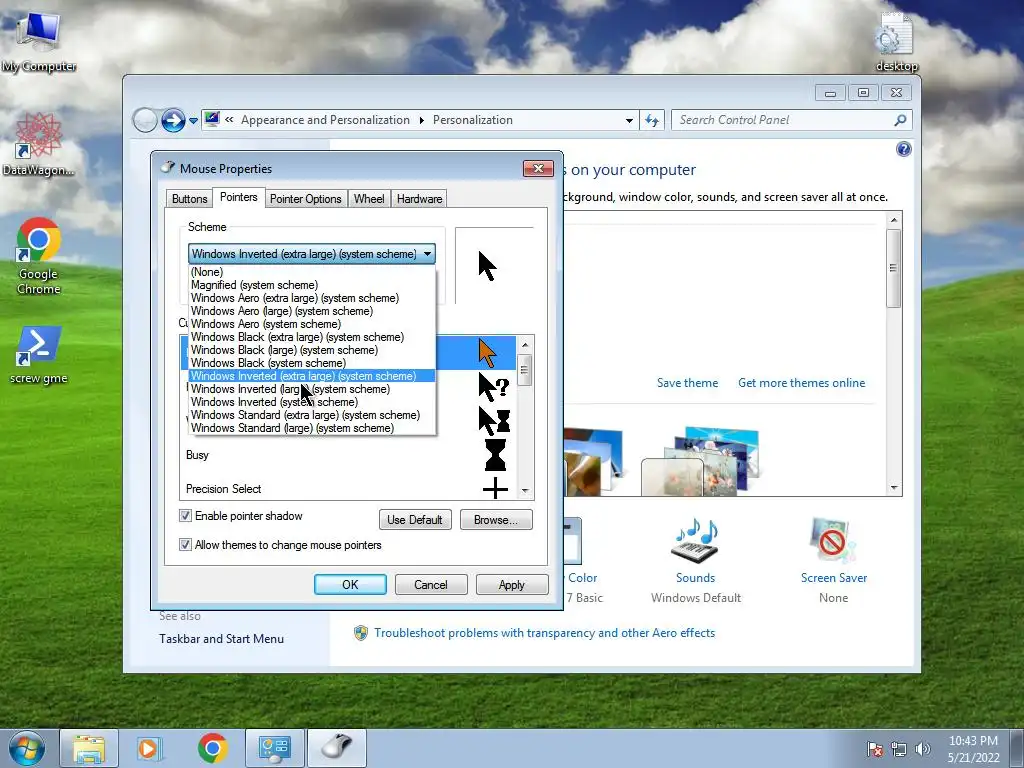Choose Windows Aero (extra large) scheme
This screenshot has height=768, width=1024.
pos(312,298)
